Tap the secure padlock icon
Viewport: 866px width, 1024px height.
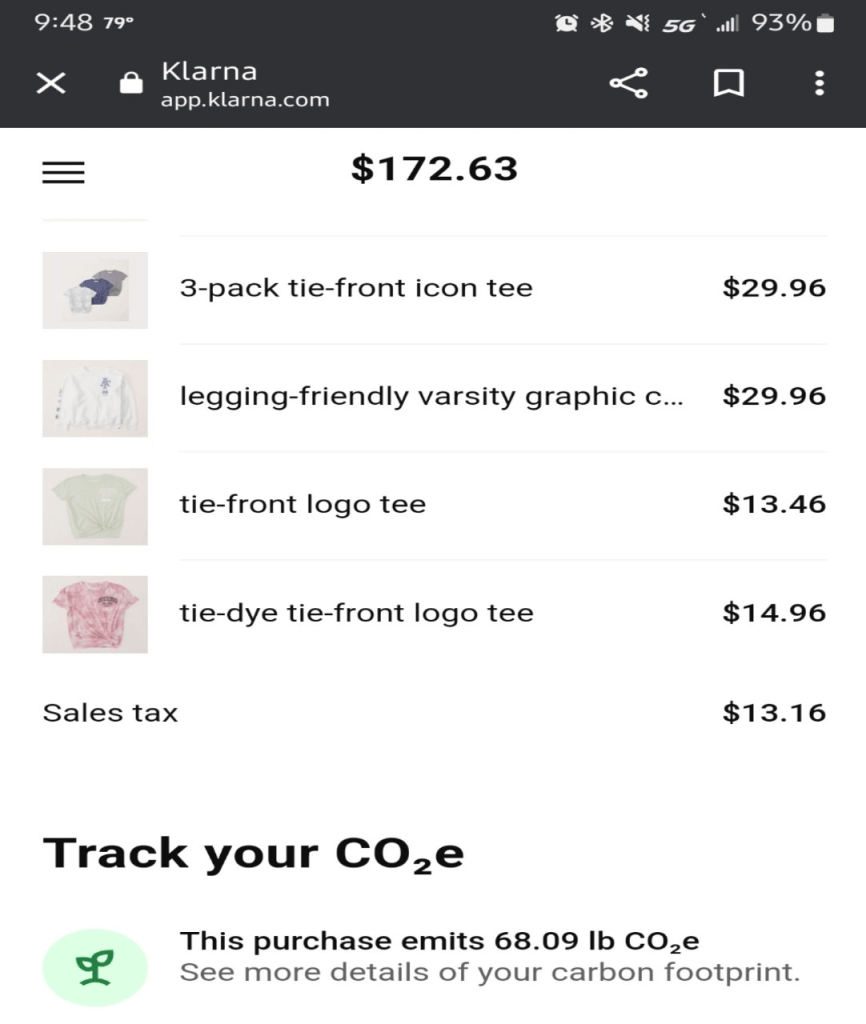coord(131,83)
